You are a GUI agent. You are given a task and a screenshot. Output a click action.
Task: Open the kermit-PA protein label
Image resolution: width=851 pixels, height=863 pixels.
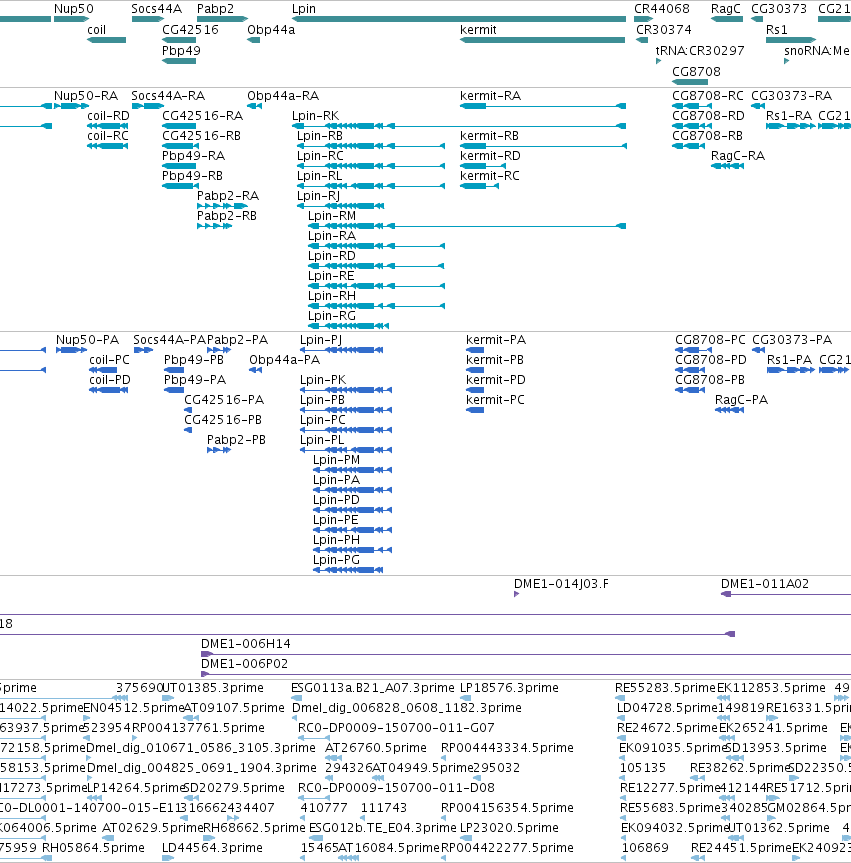tap(496, 340)
